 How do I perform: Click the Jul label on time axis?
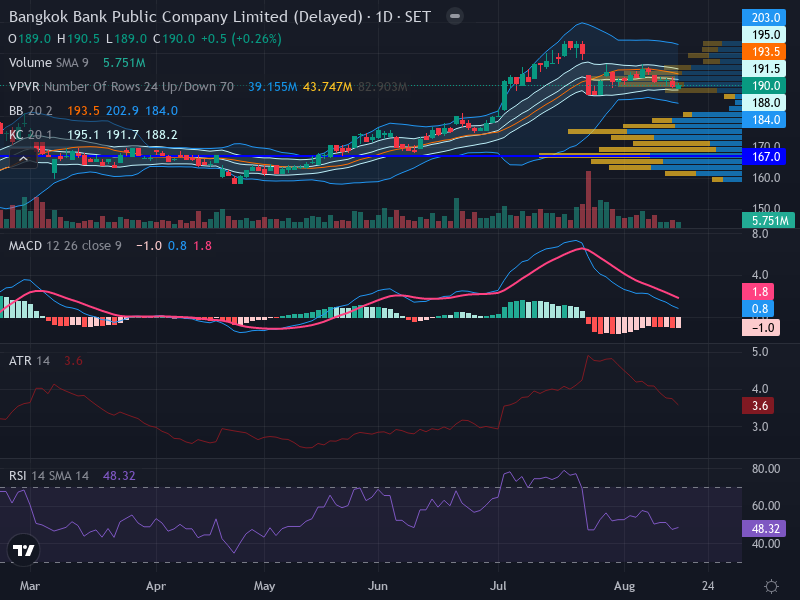pyautogui.click(x=498, y=586)
